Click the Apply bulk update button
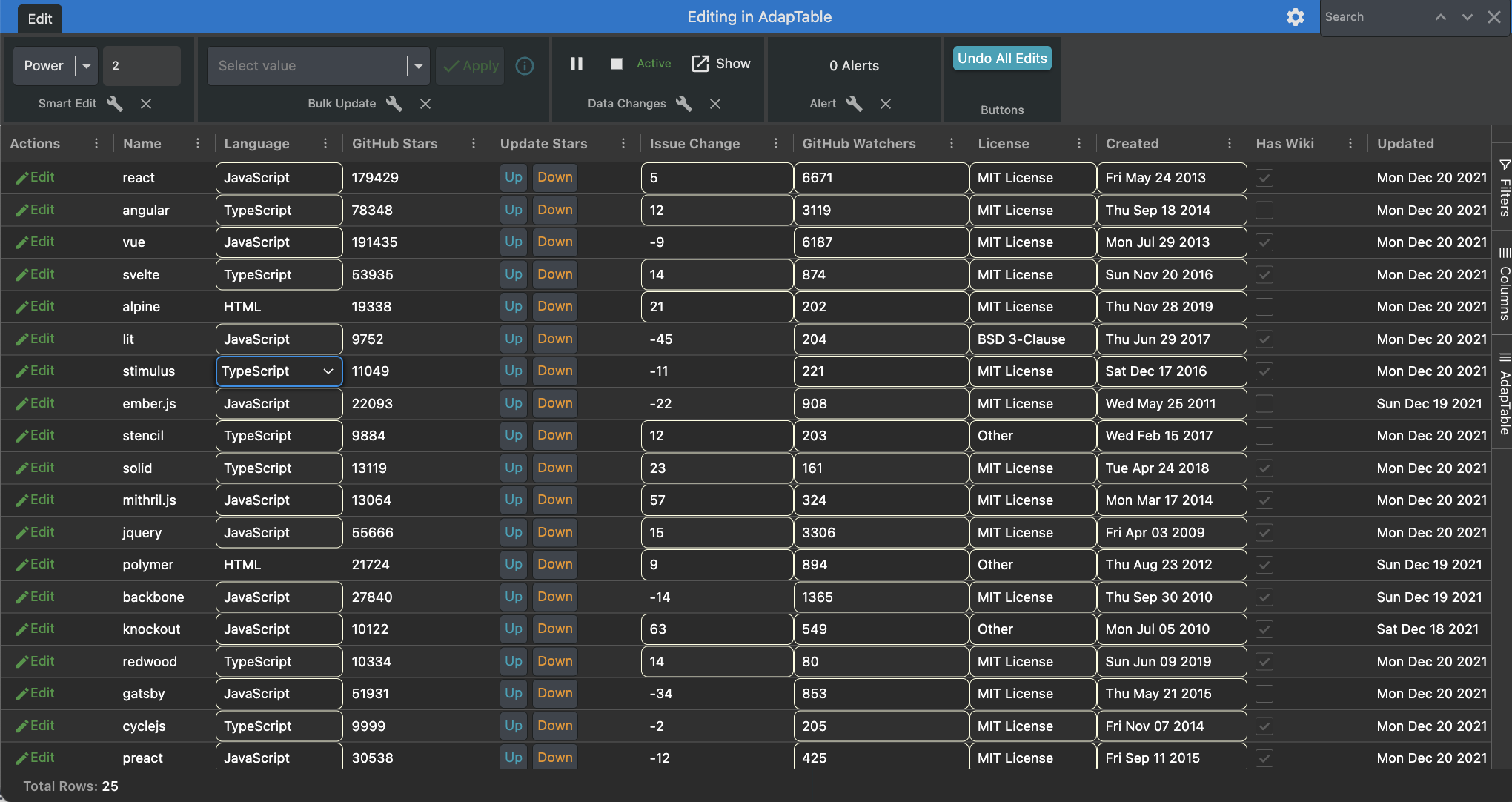This screenshot has width=1512, height=802. [470, 66]
